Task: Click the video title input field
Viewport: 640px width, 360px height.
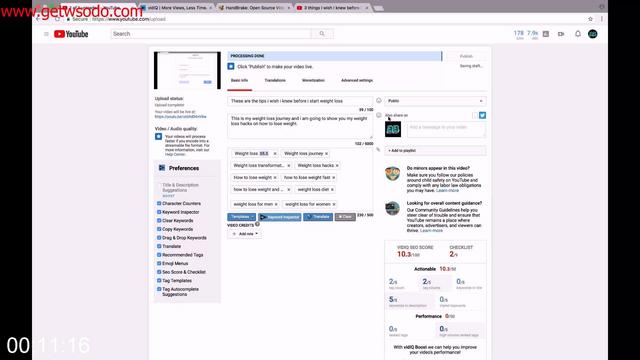Action: pyautogui.click(x=300, y=101)
